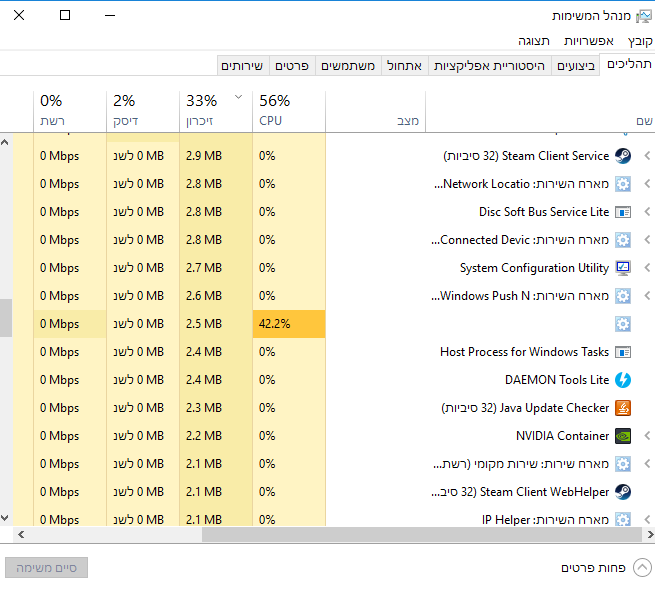Viewport: 655px width, 590px height.
Task: Click the local service (network) host gear icon
Action: [x=623, y=464]
